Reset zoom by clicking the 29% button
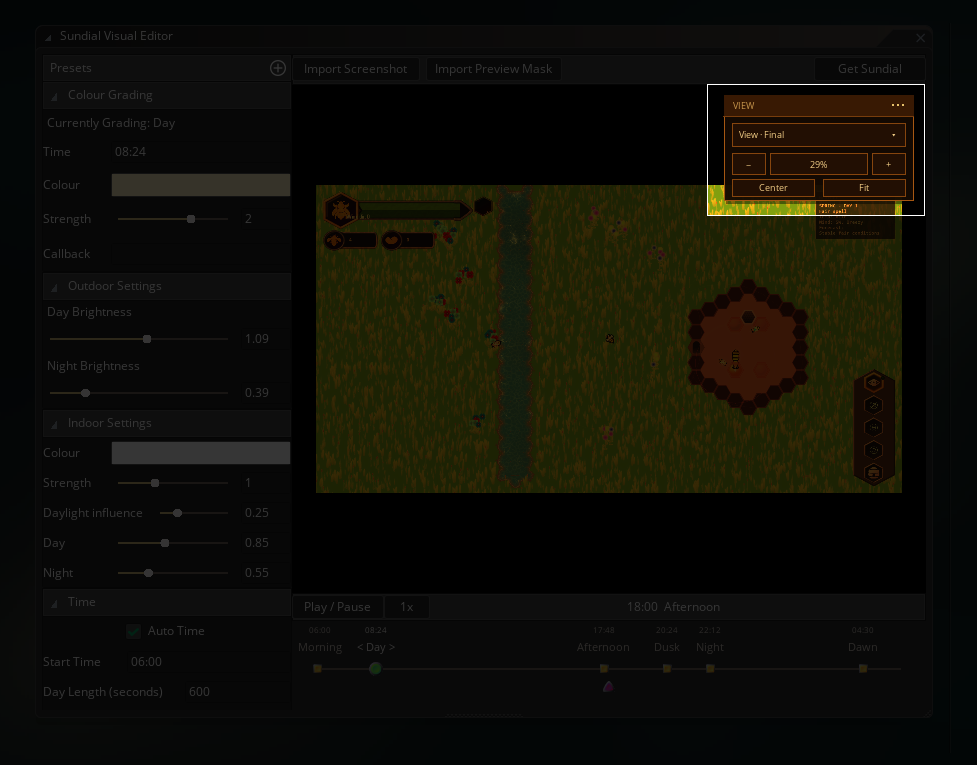The height and width of the screenshot is (765, 977). pyautogui.click(x=819, y=164)
